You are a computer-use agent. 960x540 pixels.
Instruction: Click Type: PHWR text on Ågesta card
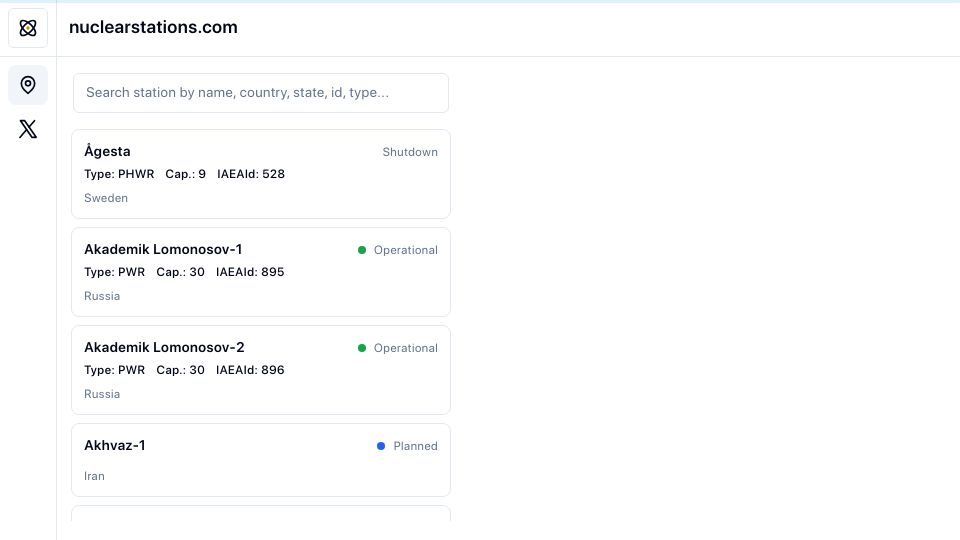click(x=119, y=174)
